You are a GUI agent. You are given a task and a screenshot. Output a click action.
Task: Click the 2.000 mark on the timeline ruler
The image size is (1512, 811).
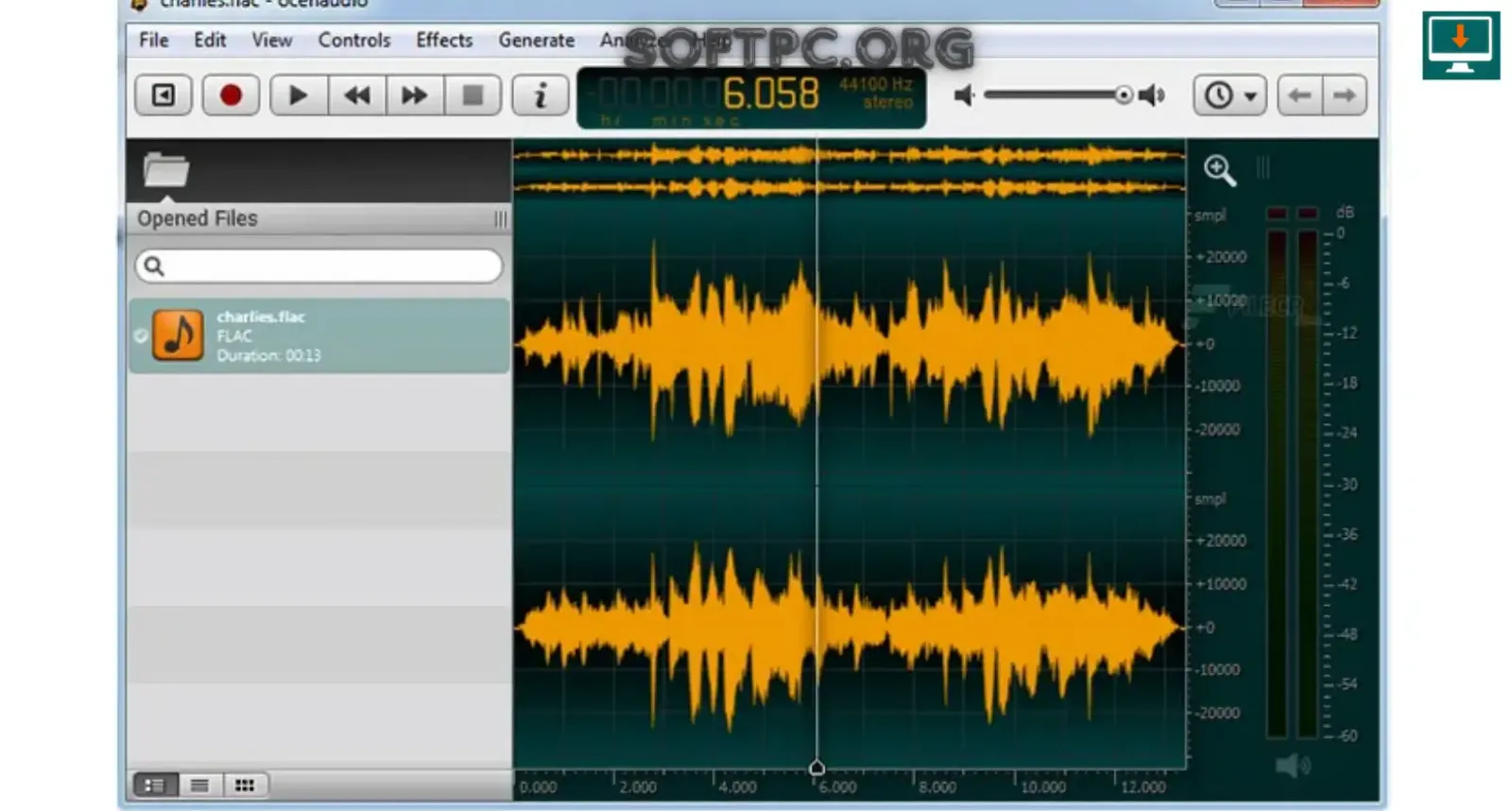[638, 787]
